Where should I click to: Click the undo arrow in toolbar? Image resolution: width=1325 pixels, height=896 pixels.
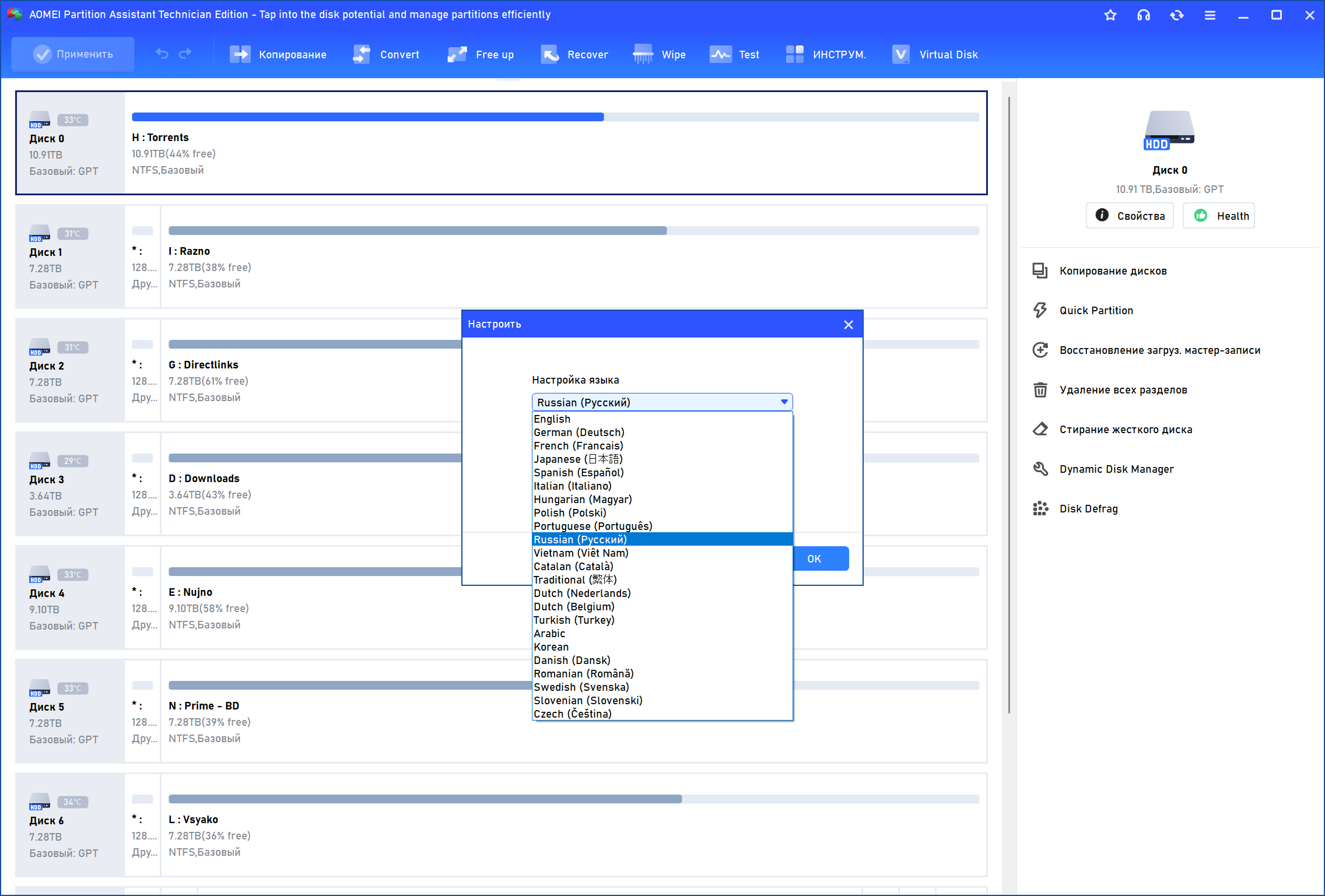pos(162,54)
